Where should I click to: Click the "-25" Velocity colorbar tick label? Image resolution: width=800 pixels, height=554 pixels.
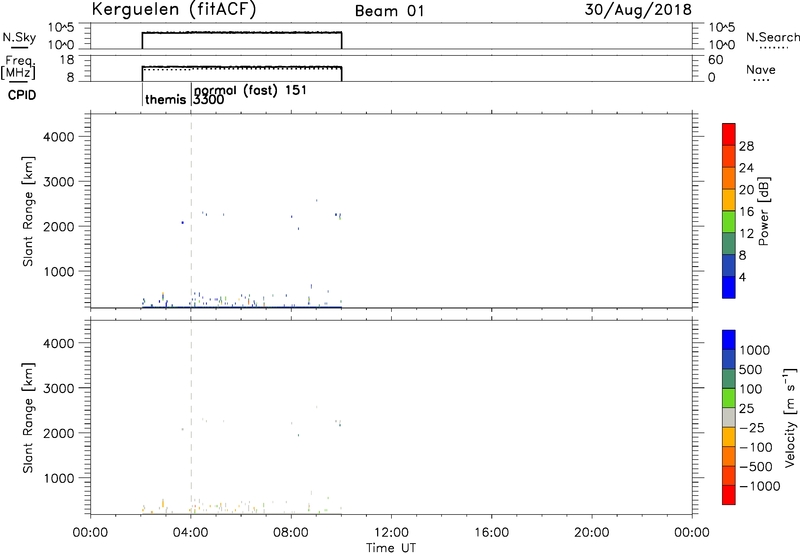click(x=752, y=428)
